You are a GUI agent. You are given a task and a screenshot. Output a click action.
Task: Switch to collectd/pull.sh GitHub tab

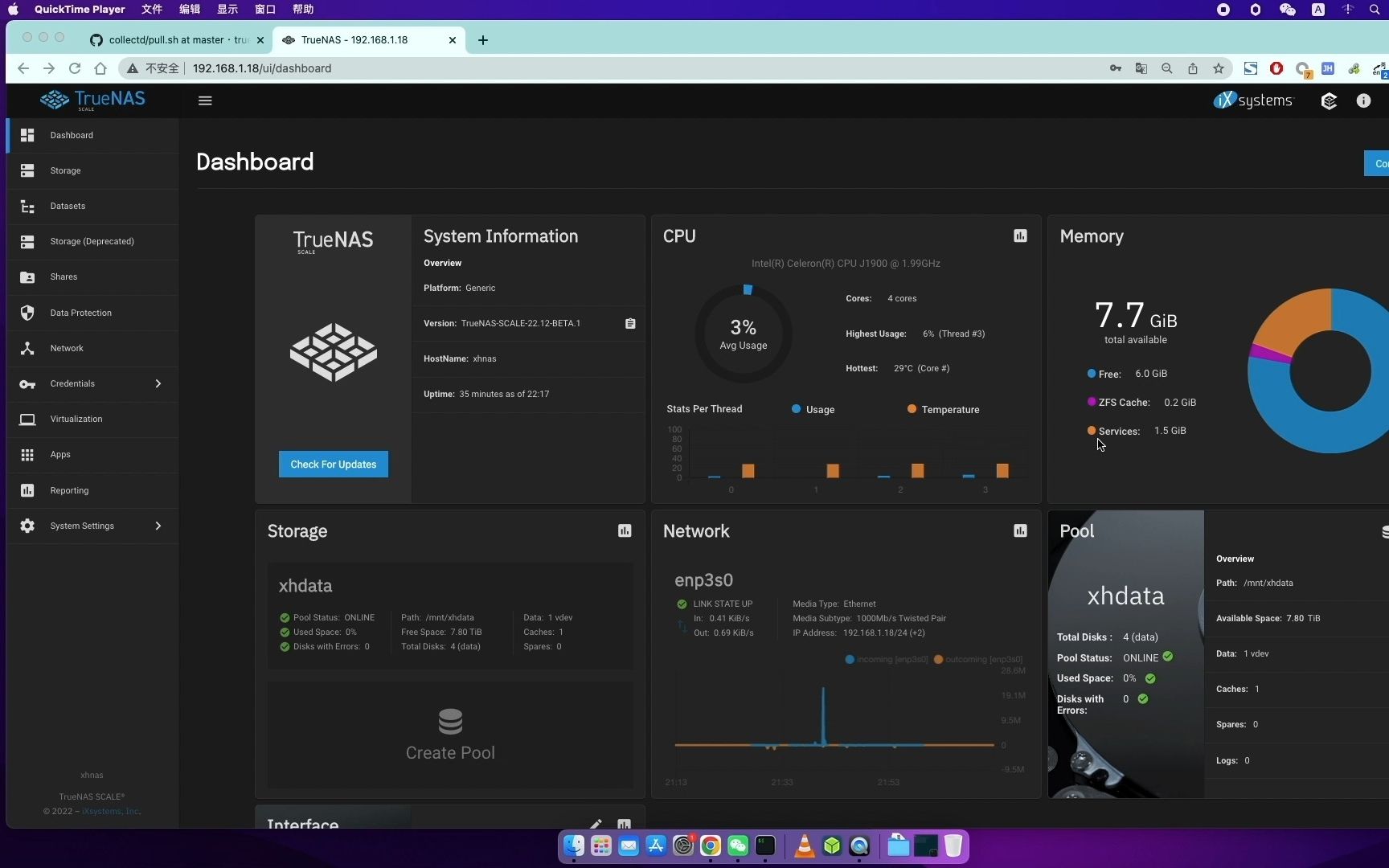click(x=177, y=39)
